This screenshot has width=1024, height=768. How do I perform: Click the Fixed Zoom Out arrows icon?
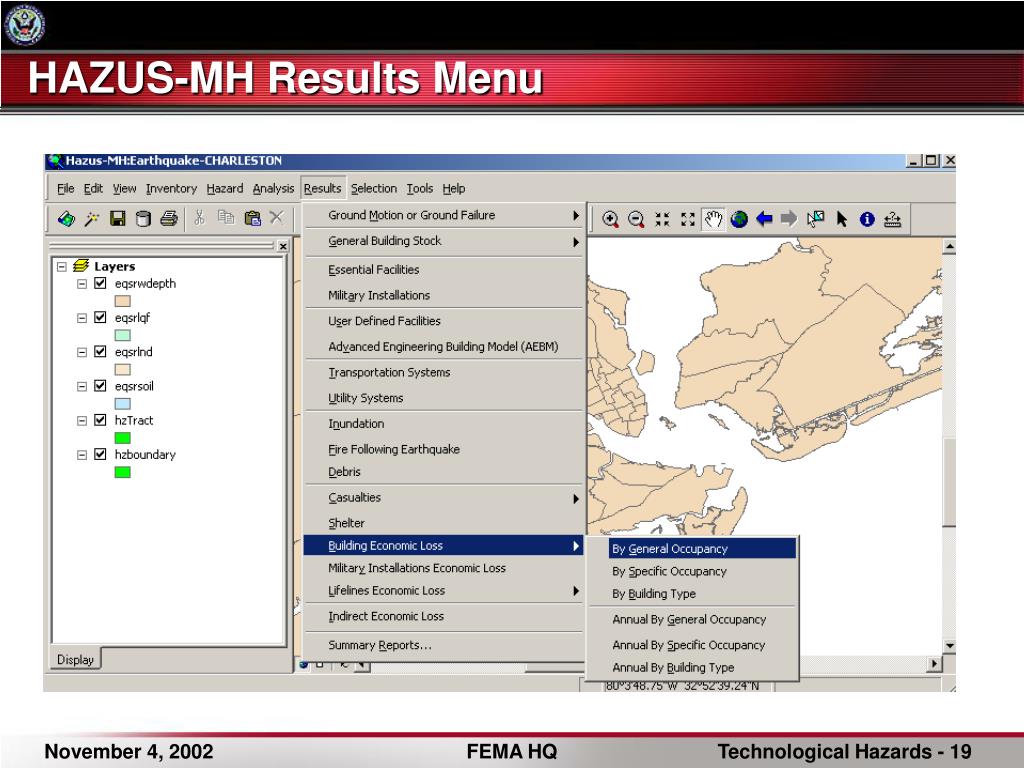coord(688,219)
